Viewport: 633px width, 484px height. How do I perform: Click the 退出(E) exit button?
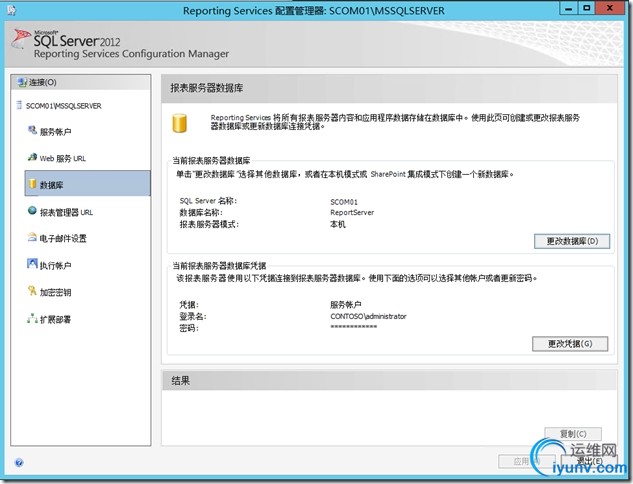pos(590,461)
